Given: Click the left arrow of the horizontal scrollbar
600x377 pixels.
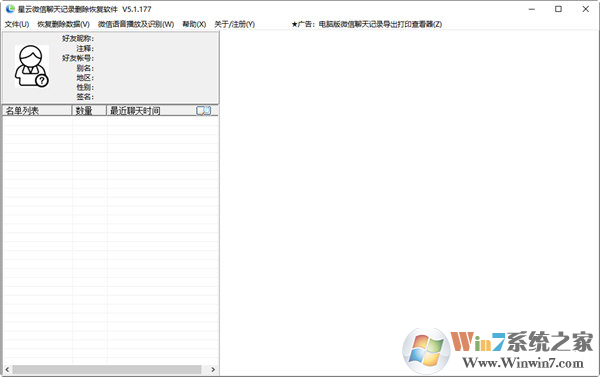Looking at the screenshot, I should (7, 369).
